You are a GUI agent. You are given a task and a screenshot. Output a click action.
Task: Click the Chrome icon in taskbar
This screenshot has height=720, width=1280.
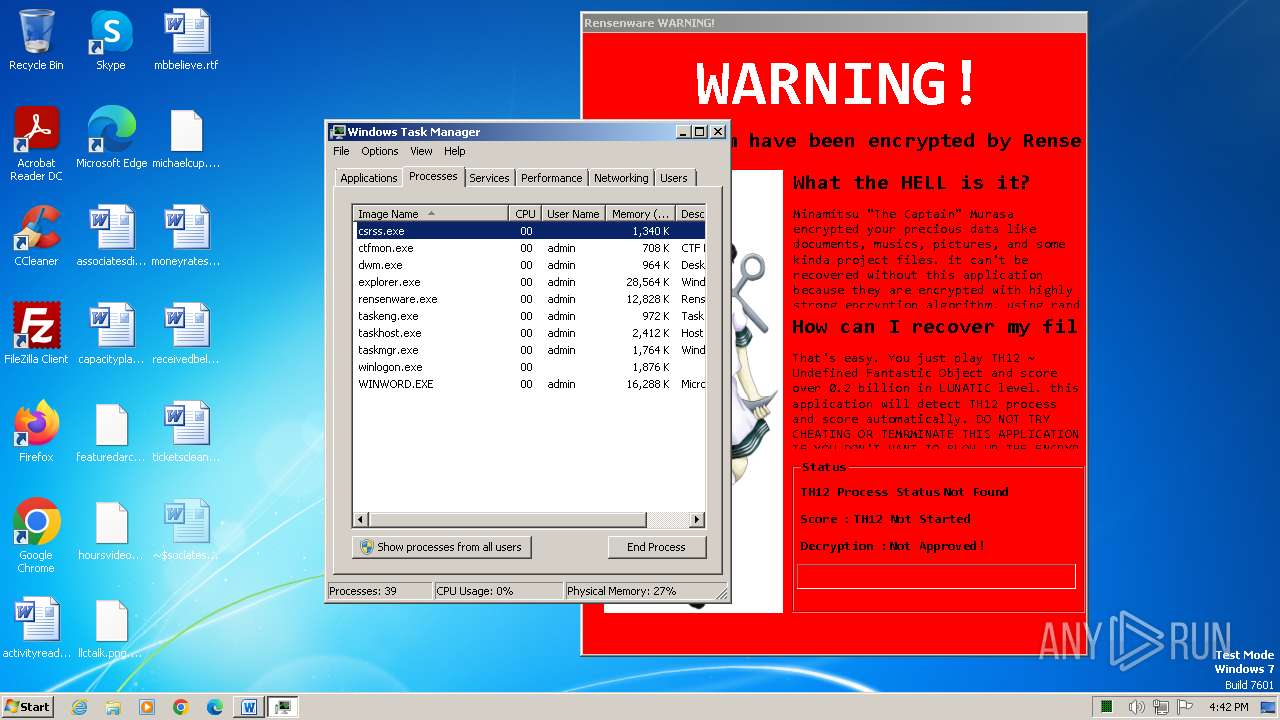pyautogui.click(x=181, y=707)
